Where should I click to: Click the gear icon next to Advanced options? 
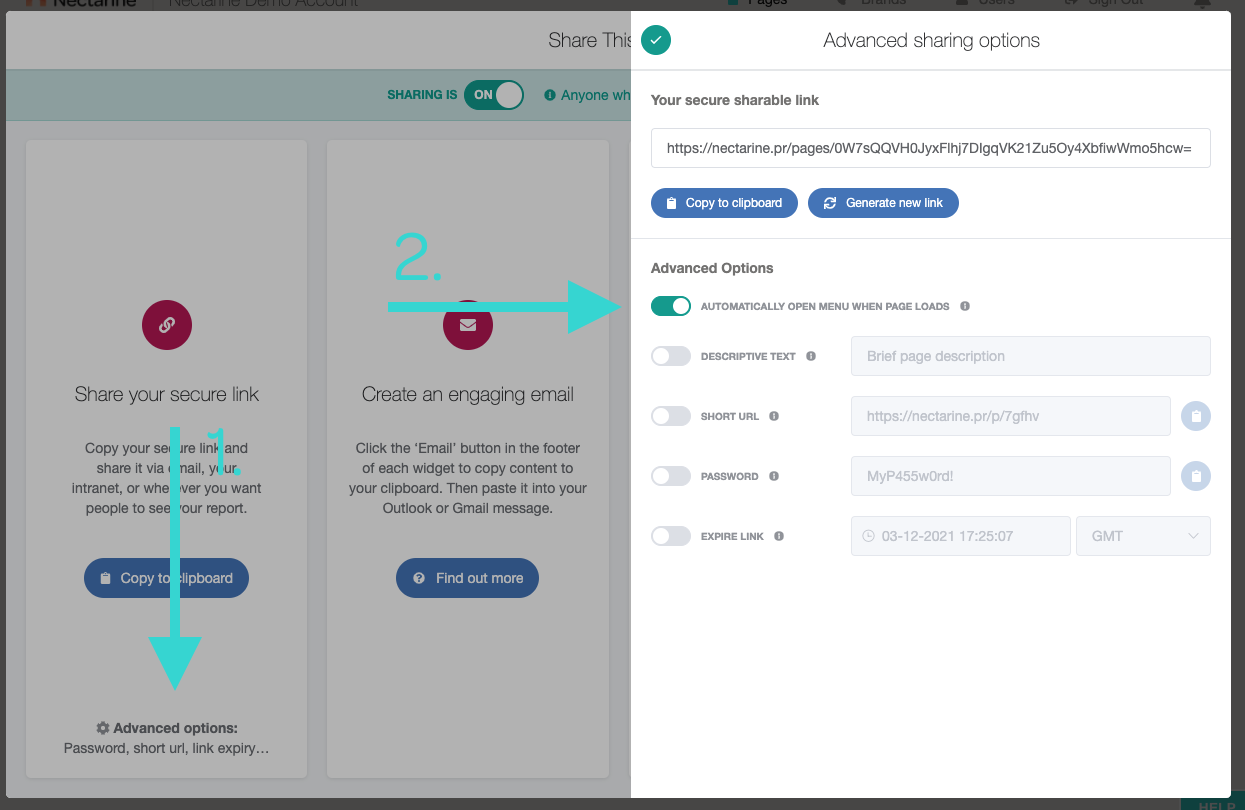point(102,728)
